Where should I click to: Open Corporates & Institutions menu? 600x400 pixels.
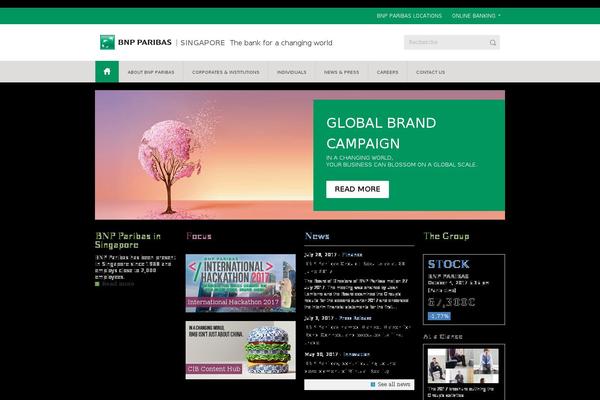(225, 72)
